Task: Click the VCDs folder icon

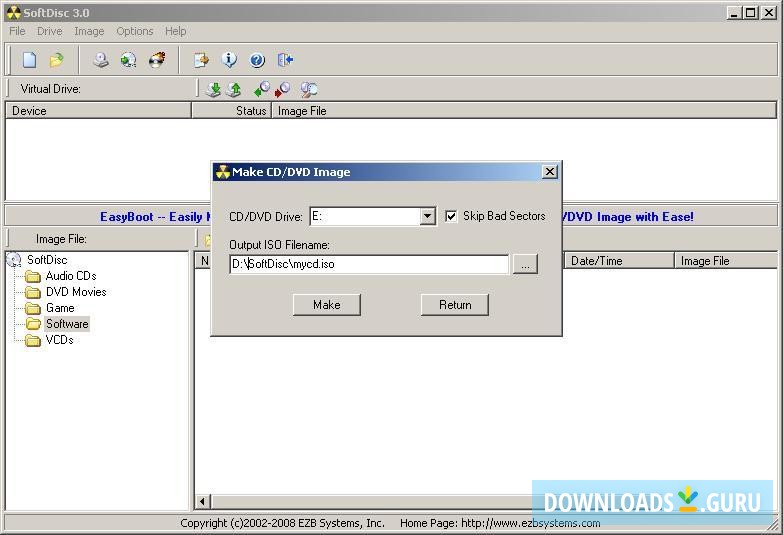Action: (33, 340)
